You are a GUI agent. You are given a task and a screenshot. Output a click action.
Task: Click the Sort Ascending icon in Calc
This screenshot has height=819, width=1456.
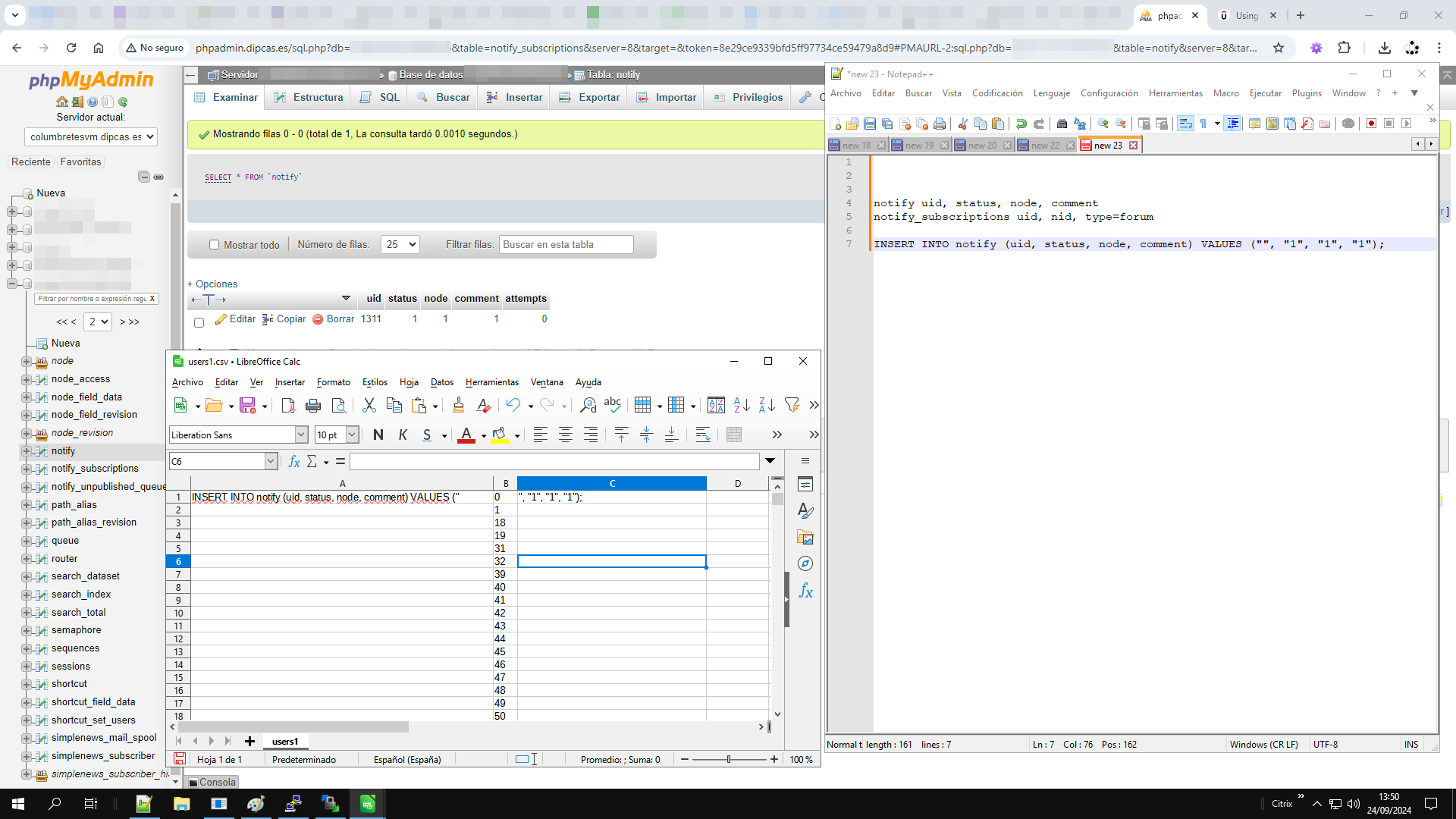[x=742, y=406]
